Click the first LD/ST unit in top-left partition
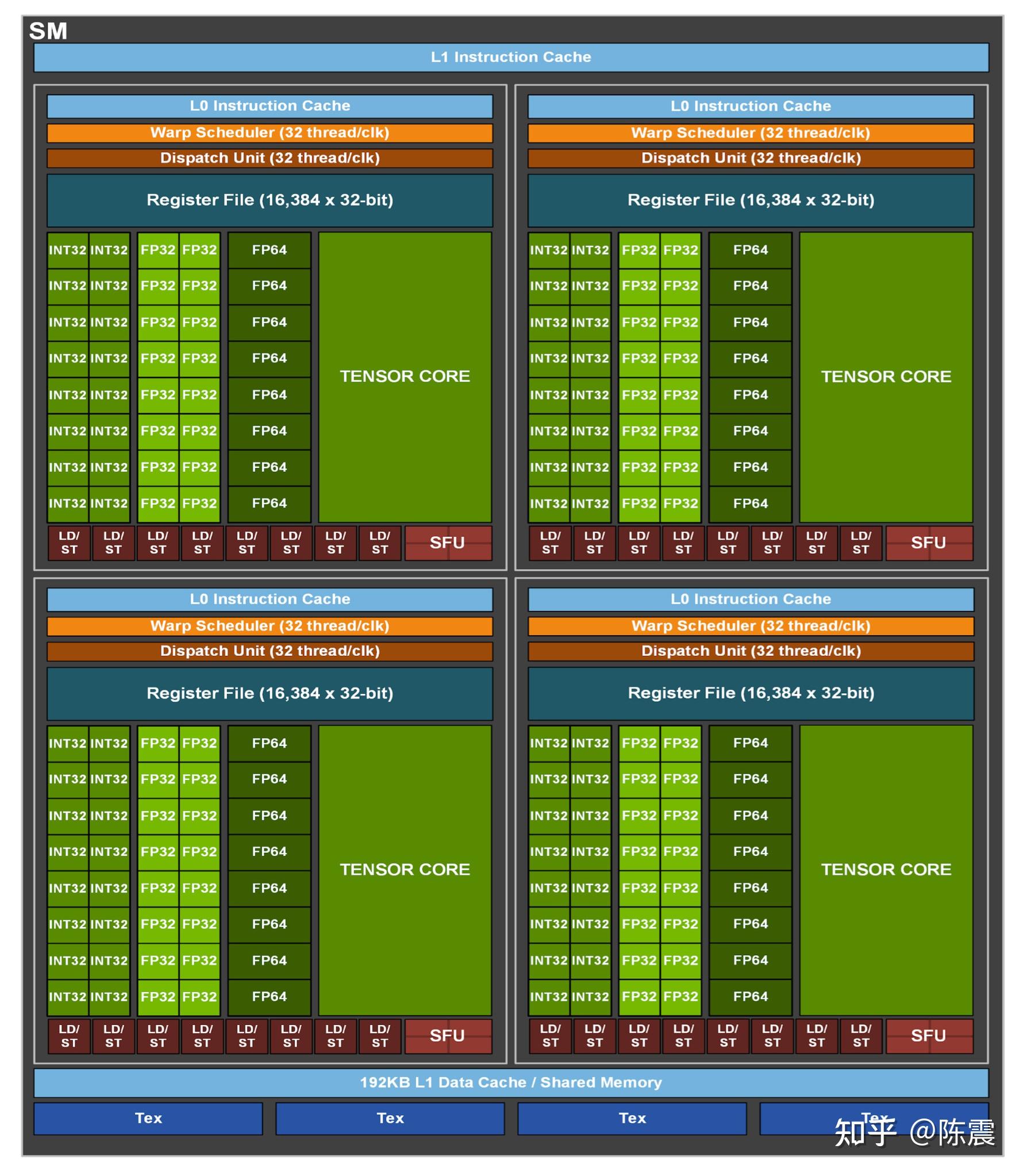 pyautogui.click(x=69, y=543)
